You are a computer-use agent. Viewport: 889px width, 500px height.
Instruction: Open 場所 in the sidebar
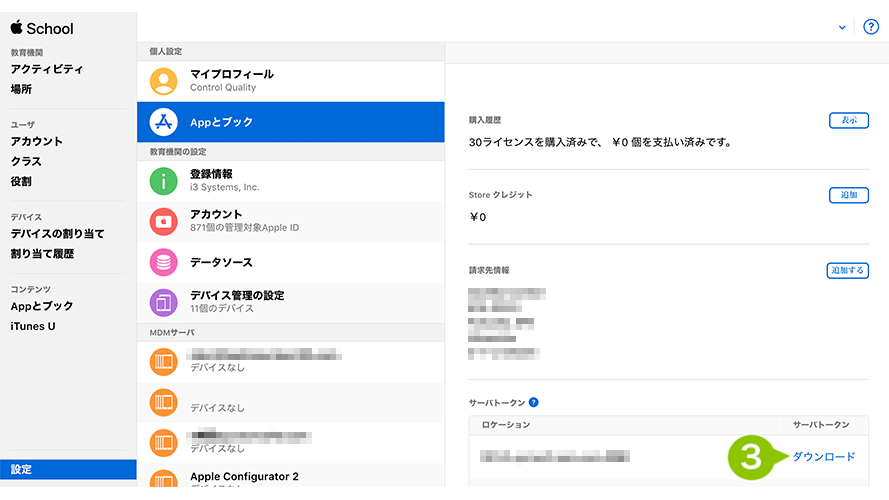coord(21,89)
